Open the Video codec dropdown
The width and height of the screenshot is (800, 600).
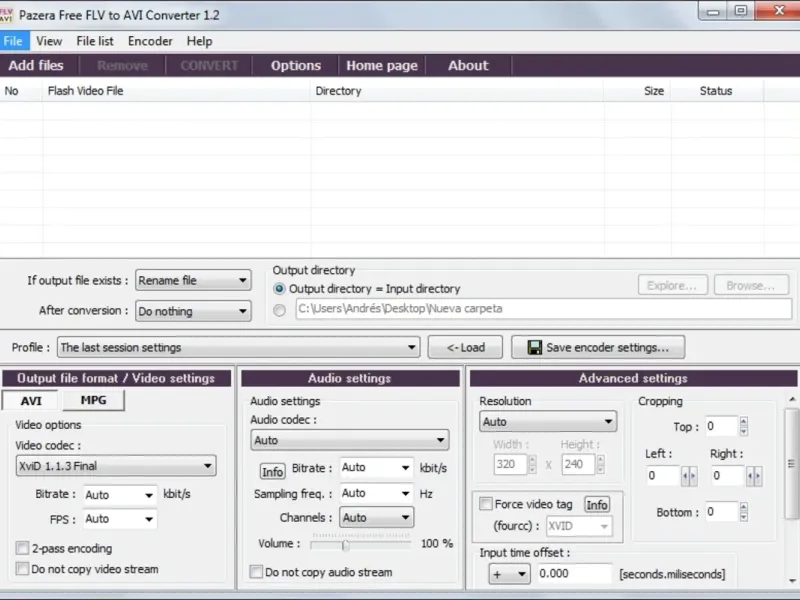(116, 466)
